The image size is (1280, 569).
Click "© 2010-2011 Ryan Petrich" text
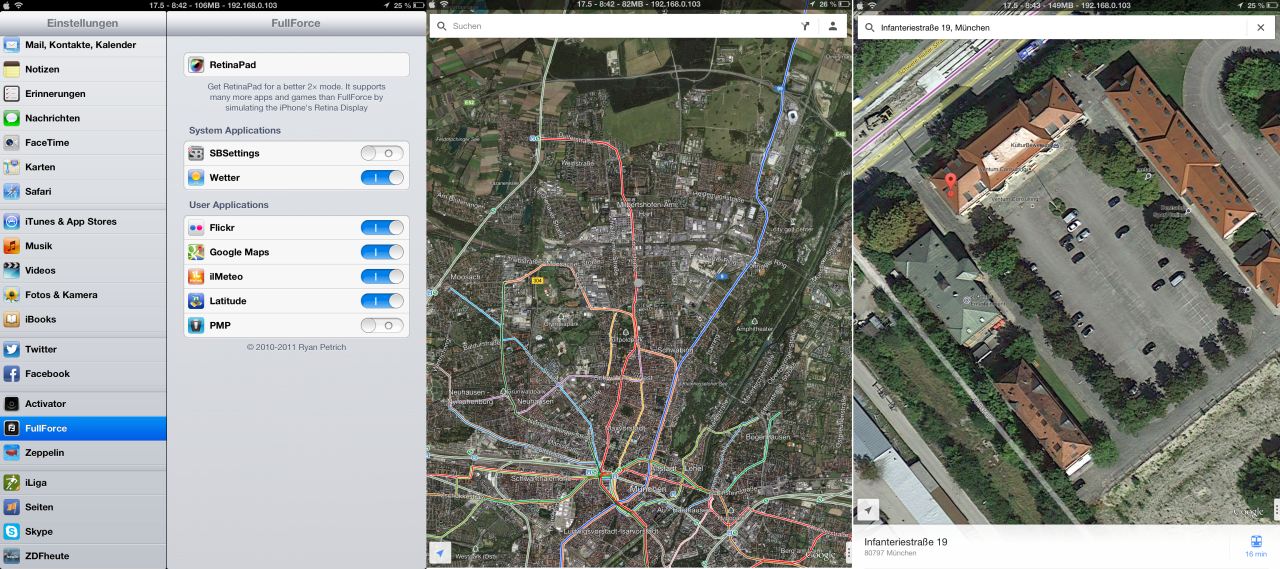pos(297,347)
